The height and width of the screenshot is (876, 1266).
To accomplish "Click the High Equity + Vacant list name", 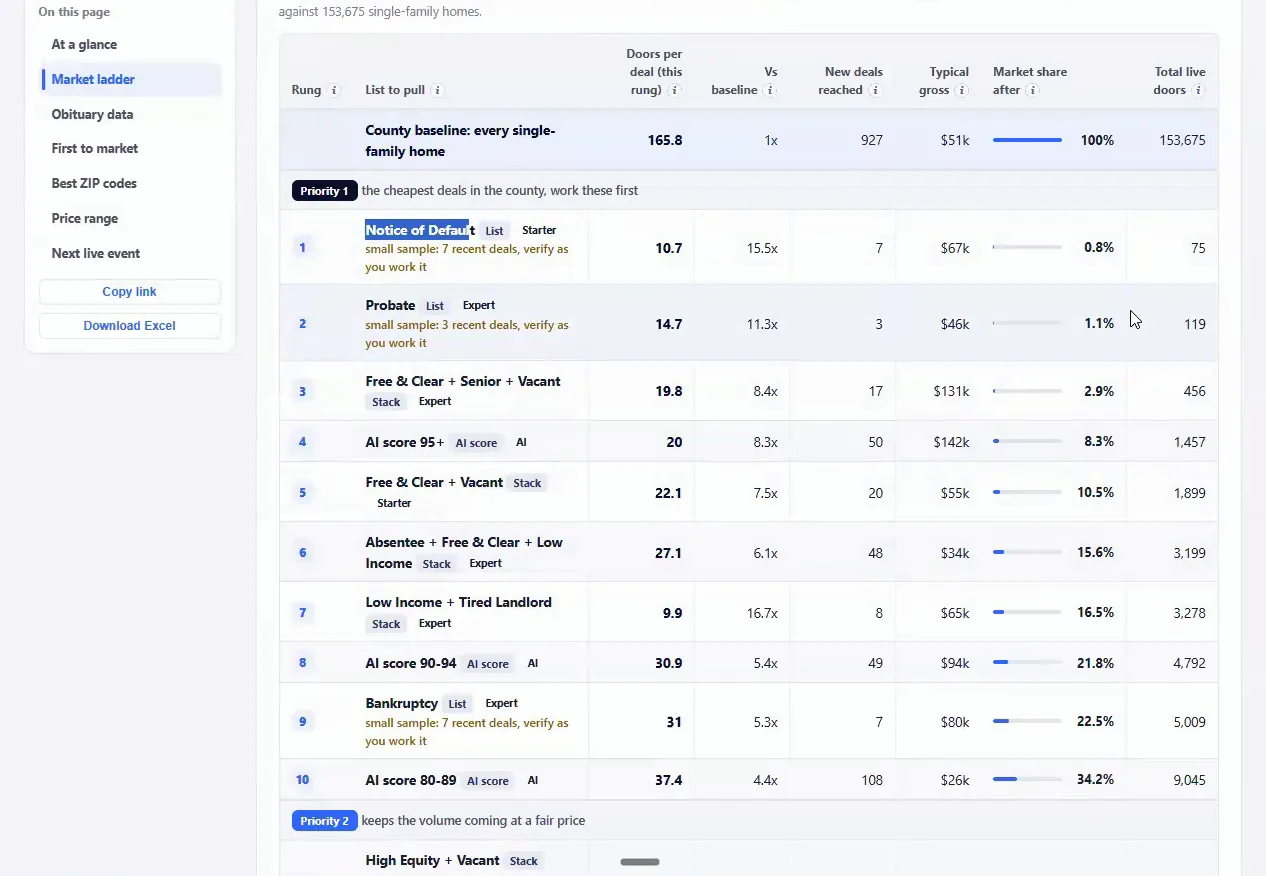I will click(x=432, y=860).
